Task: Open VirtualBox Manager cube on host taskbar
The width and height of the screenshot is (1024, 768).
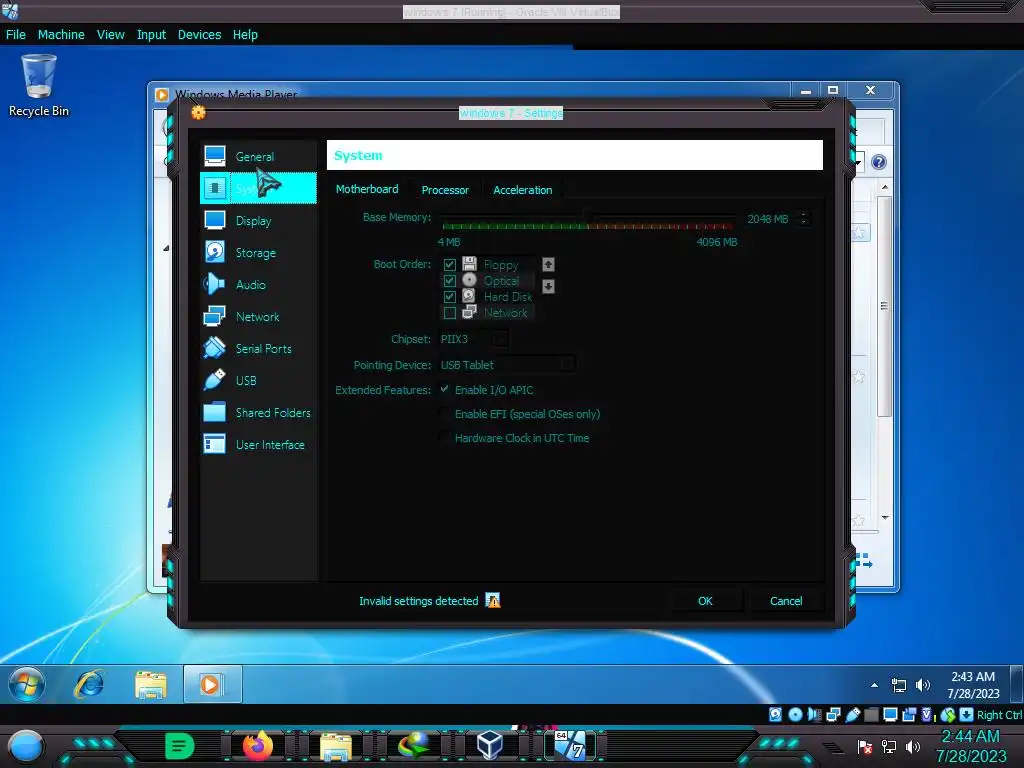Action: [x=489, y=745]
